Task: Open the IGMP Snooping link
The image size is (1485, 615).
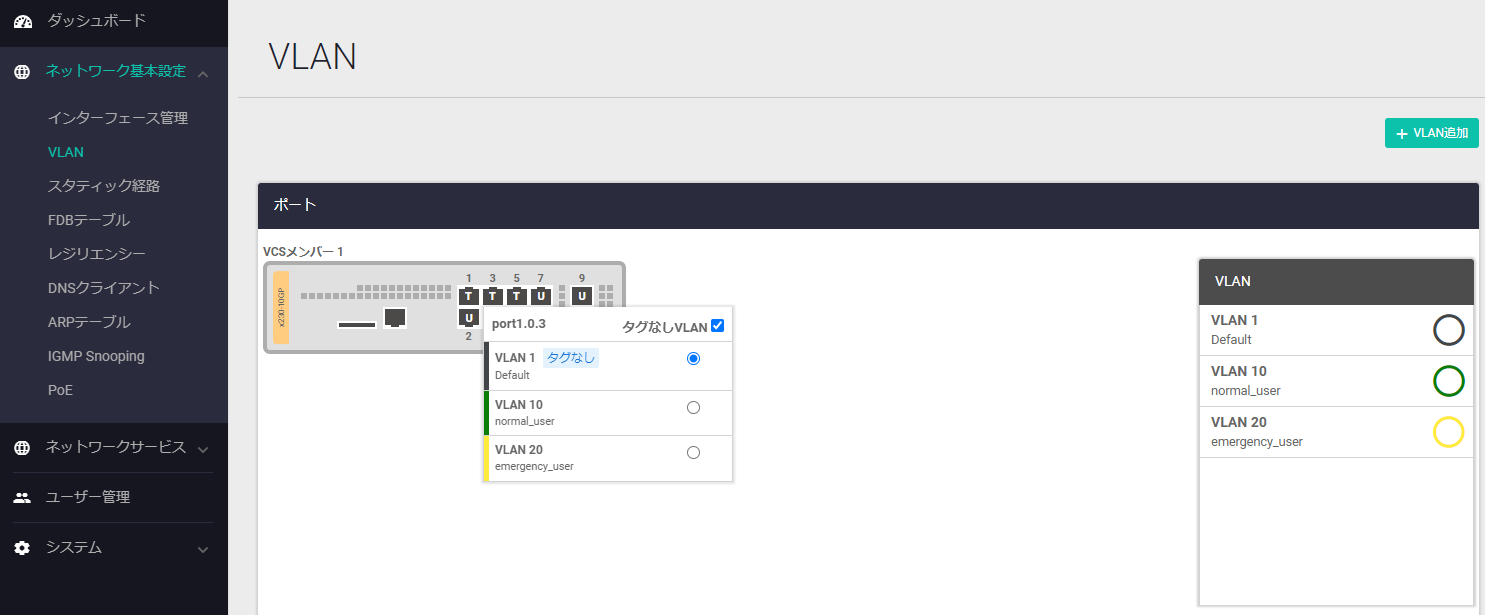Action: coord(96,356)
